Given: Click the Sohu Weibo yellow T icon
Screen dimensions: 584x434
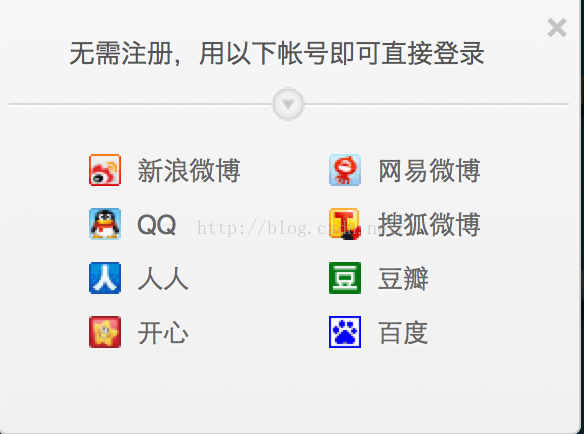Looking at the screenshot, I should coord(345,224).
